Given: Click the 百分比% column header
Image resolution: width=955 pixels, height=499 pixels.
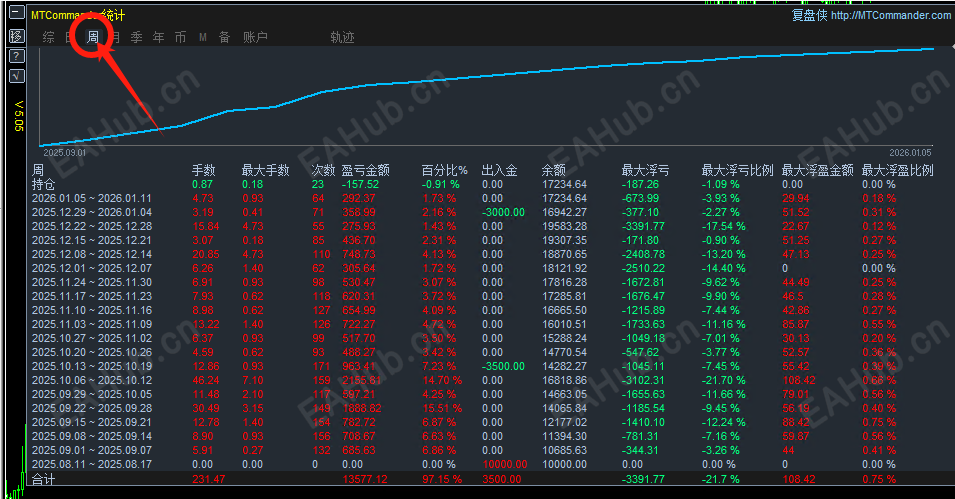Looking at the screenshot, I should pyautogui.click(x=445, y=171).
